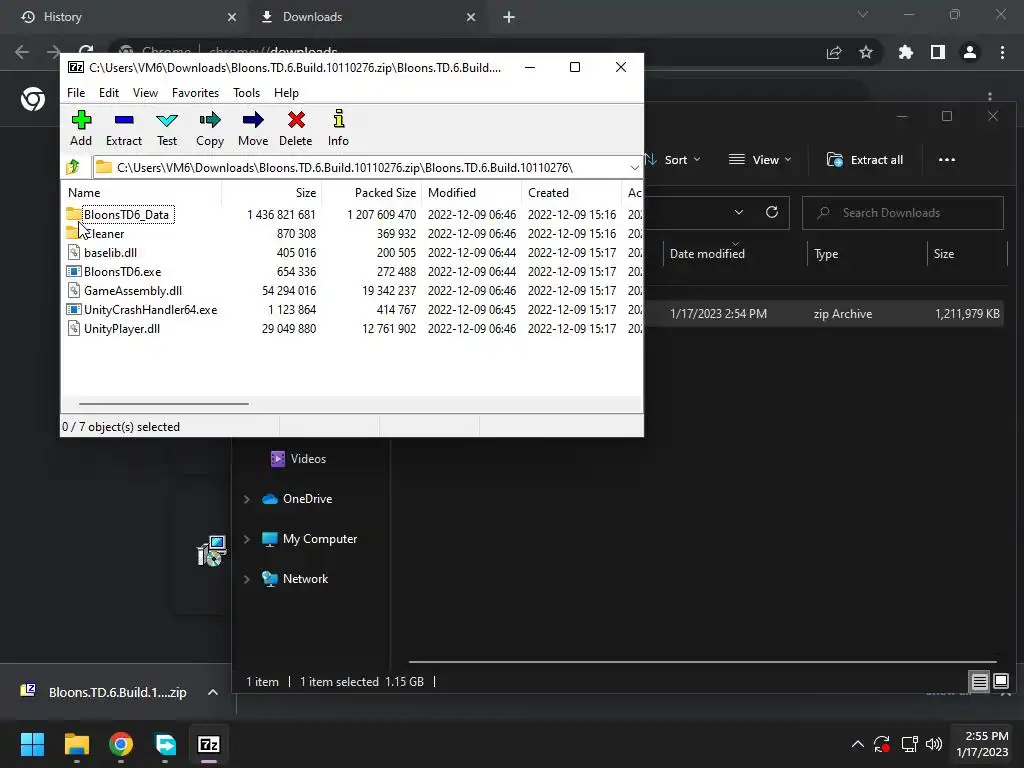Switch Explorer to details view
Image resolution: width=1024 pixels, height=768 pixels.
tap(979, 682)
